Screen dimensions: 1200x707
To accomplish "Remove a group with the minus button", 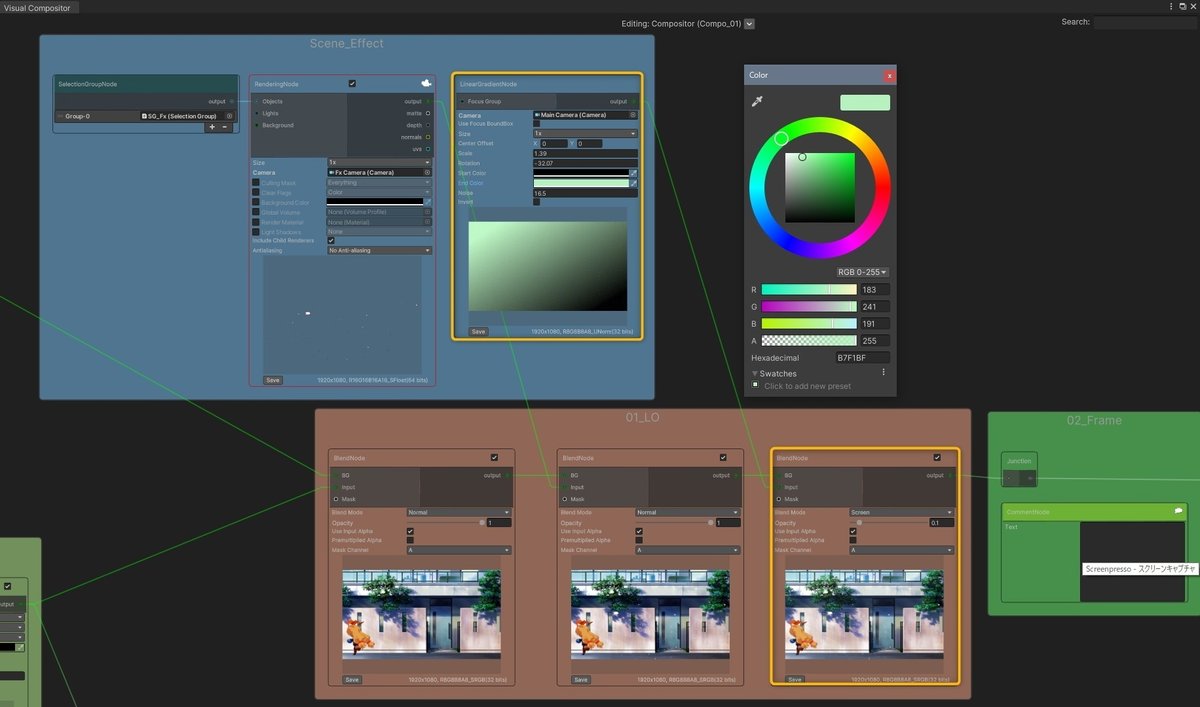I will click(225, 127).
